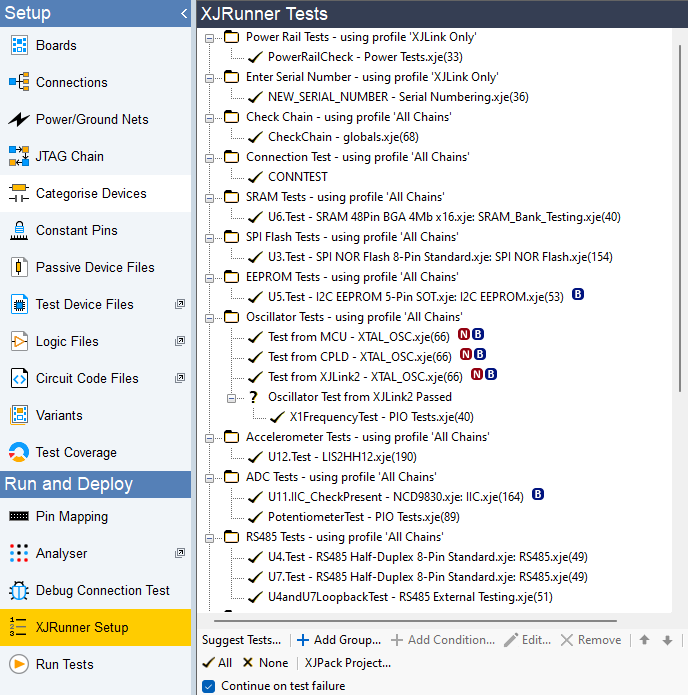Click the Add Group button

click(x=338, y=640)
